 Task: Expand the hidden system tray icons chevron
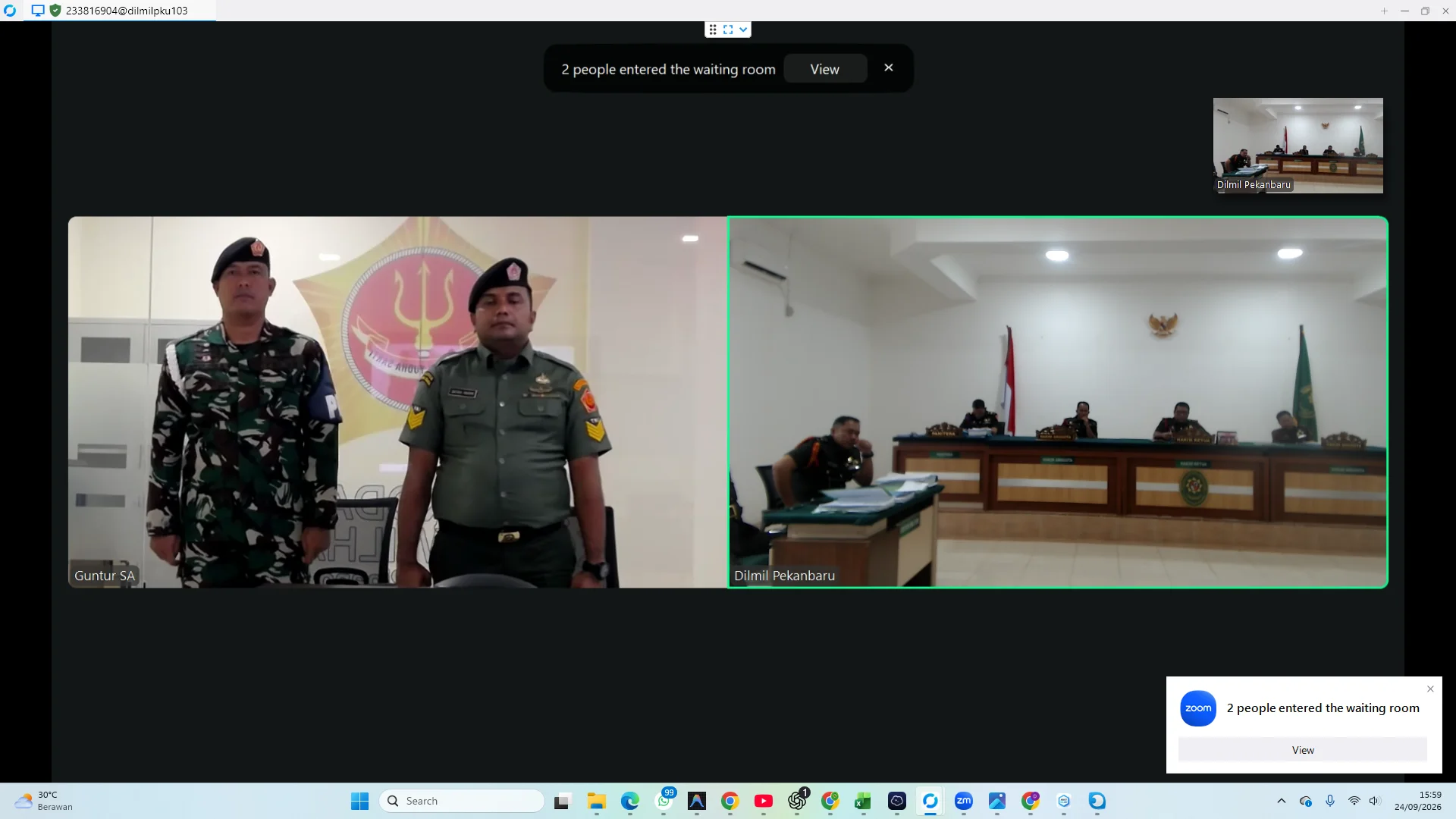(x=1282, y=801)
